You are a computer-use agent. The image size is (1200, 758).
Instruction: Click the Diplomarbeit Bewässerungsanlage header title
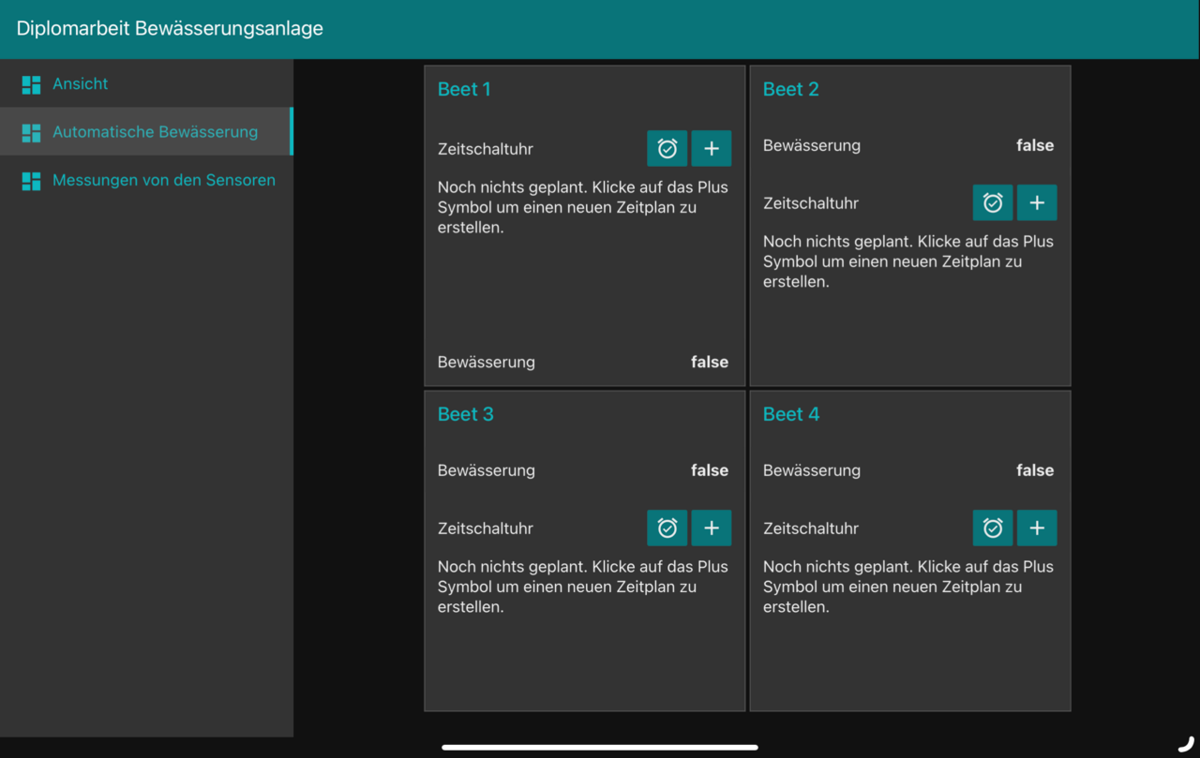tap(170, 28)
